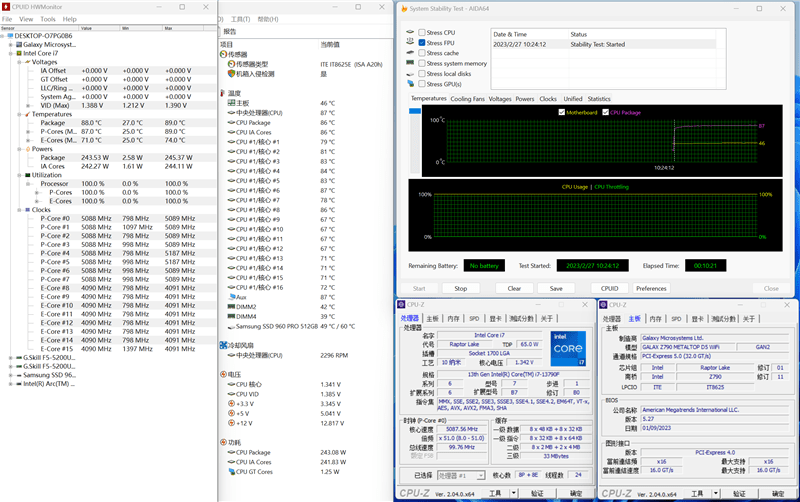Expand the P-Cores (Max) temperature row
800x502 pixels.
pos(28,132)
